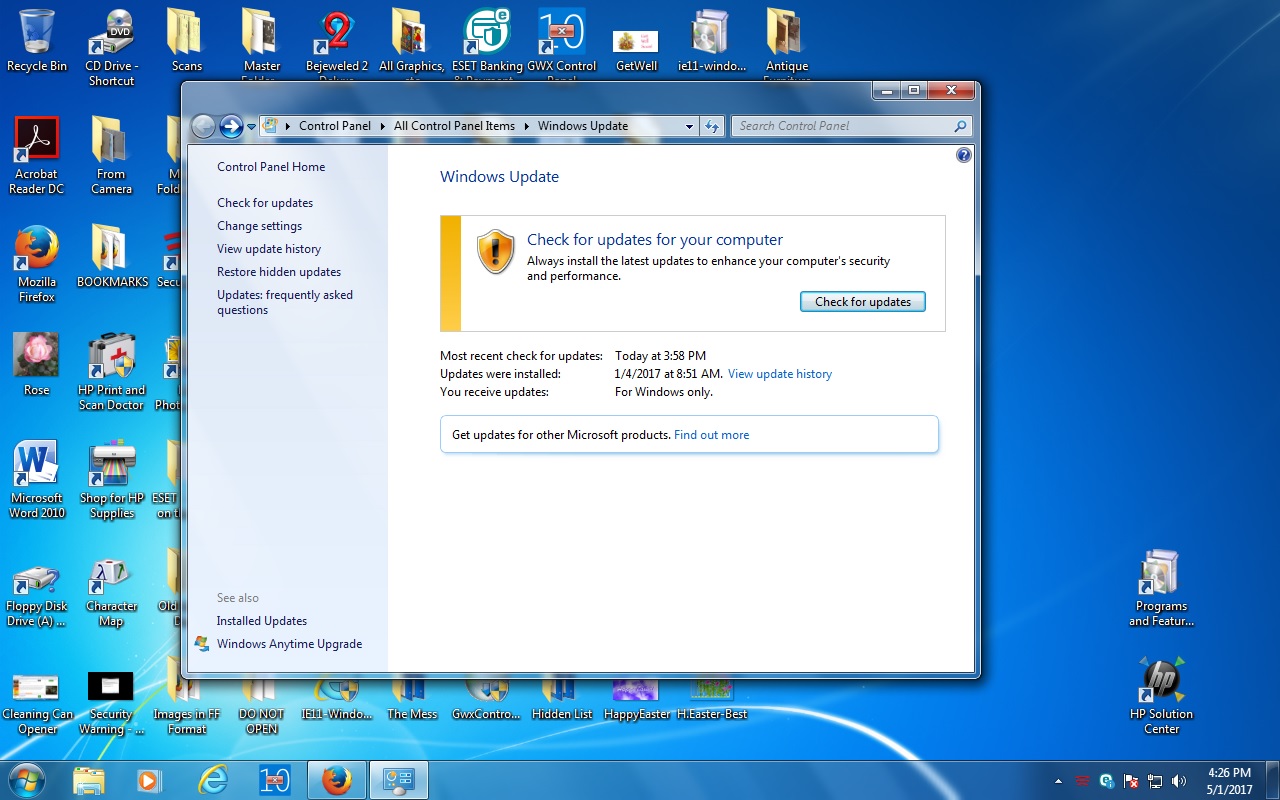
Task: Show hidden tray icons arrow
Action: point(1058,781)
